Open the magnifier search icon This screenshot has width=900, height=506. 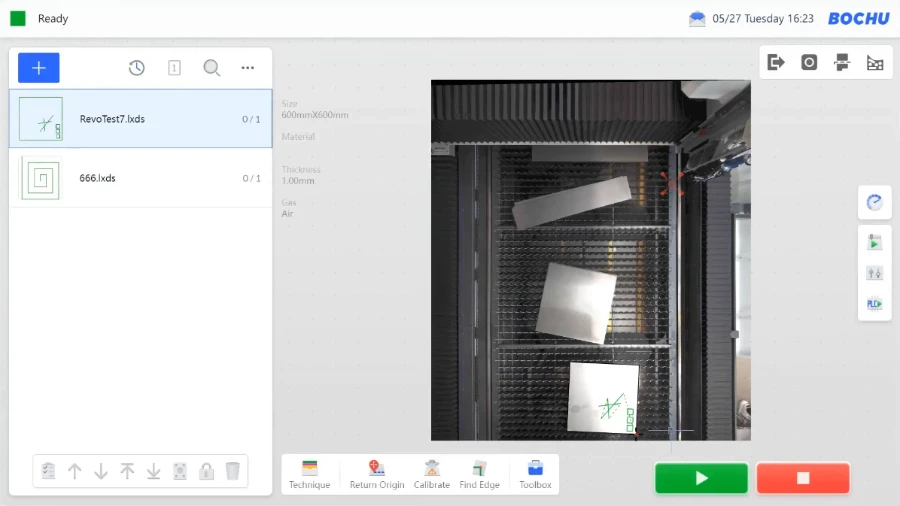tap(212, 68)
